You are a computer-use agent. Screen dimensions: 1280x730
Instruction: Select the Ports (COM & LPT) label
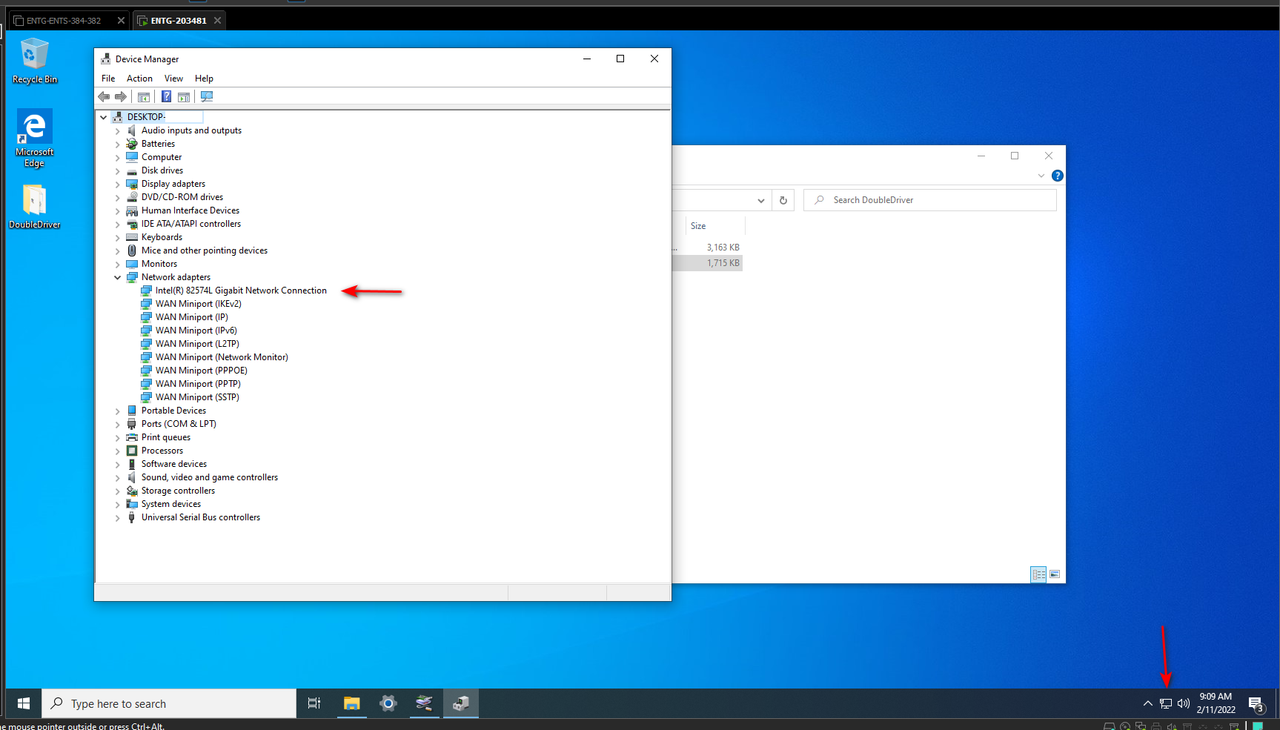[179, 424]
